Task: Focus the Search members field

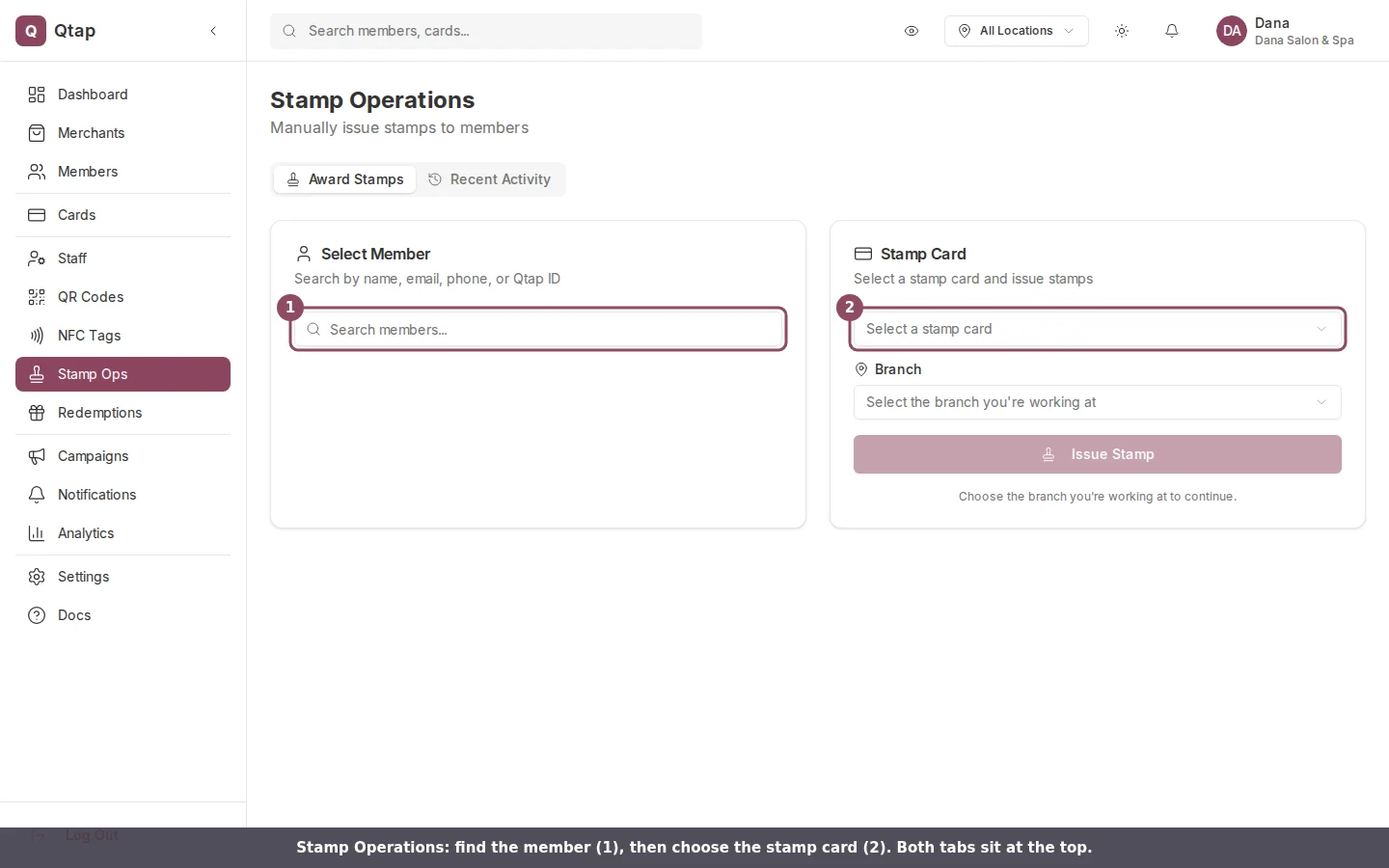Action: pos(538,330)
